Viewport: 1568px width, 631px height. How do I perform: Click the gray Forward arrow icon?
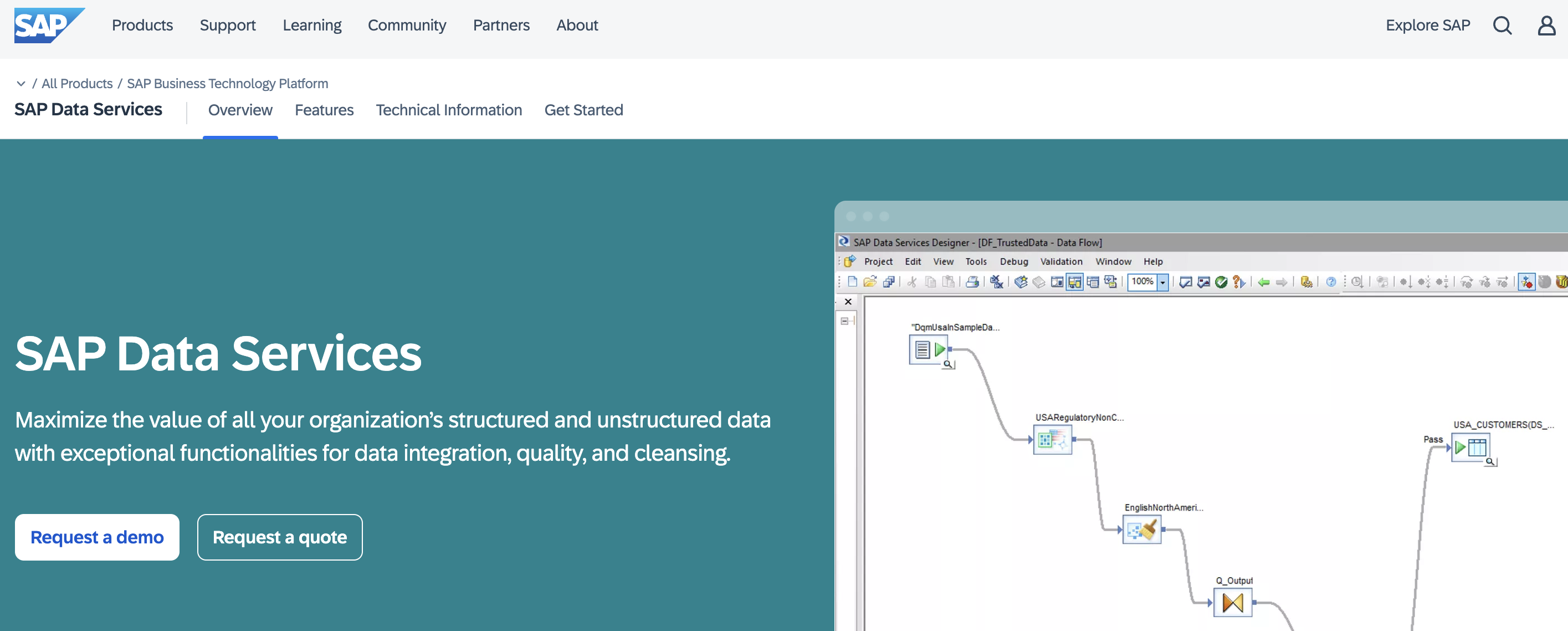point(1282,282)
